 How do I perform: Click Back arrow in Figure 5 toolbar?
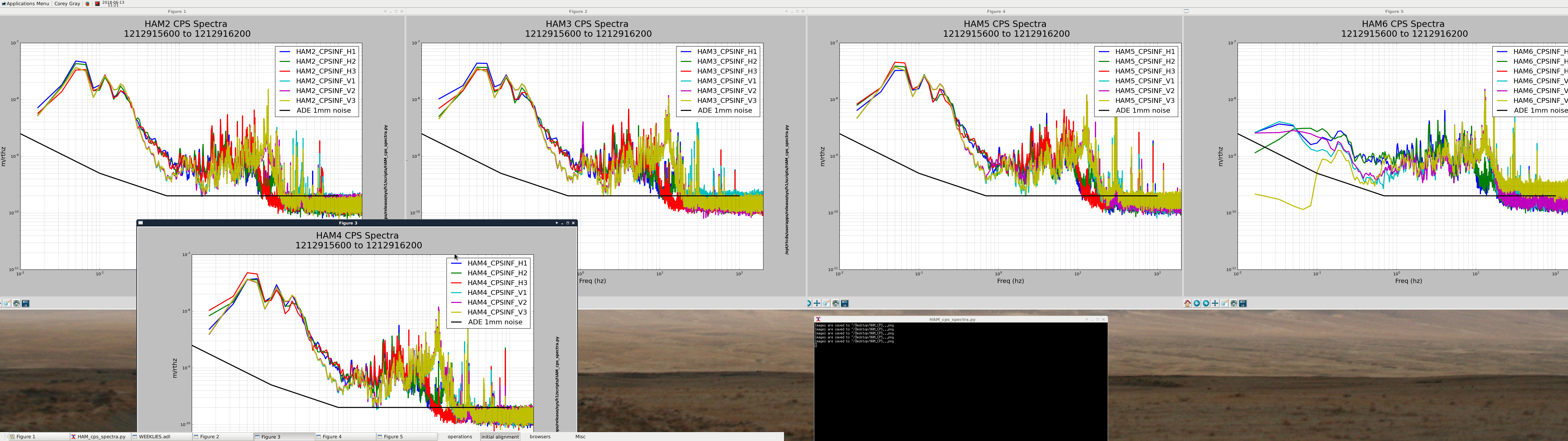pyautogui.click(x=1197, y=303)
